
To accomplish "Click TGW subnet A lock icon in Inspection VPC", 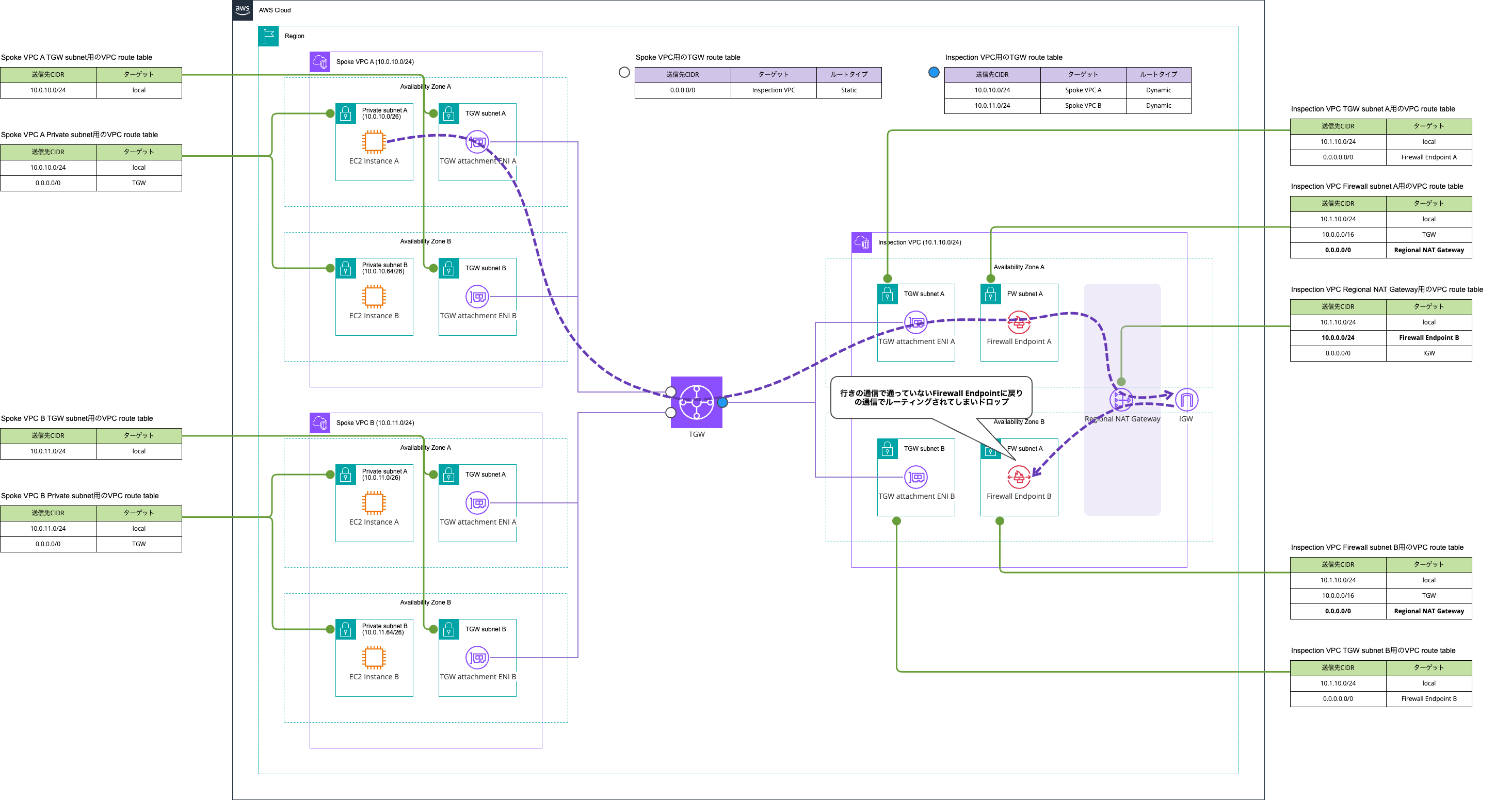I will point(888,294).
